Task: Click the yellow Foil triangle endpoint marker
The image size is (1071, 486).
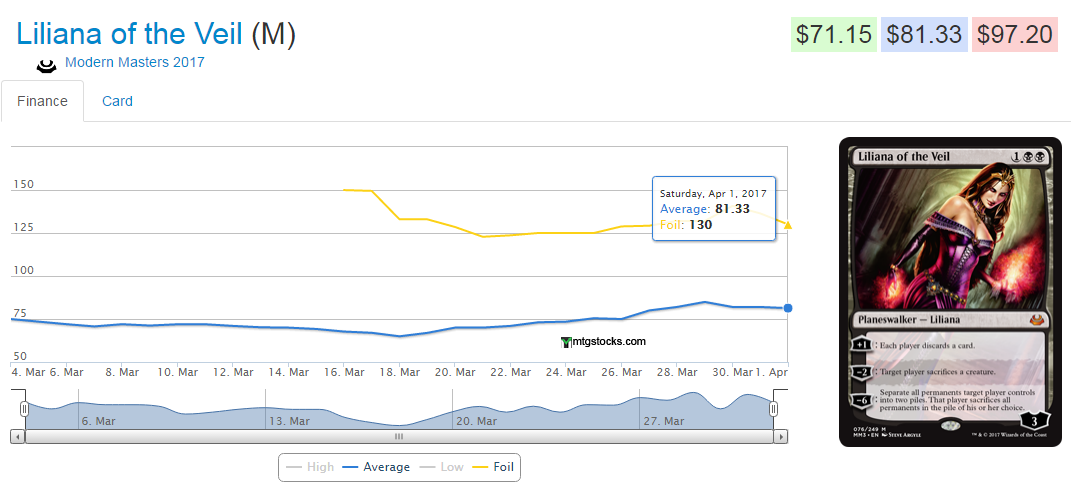Action: (788, 225)
